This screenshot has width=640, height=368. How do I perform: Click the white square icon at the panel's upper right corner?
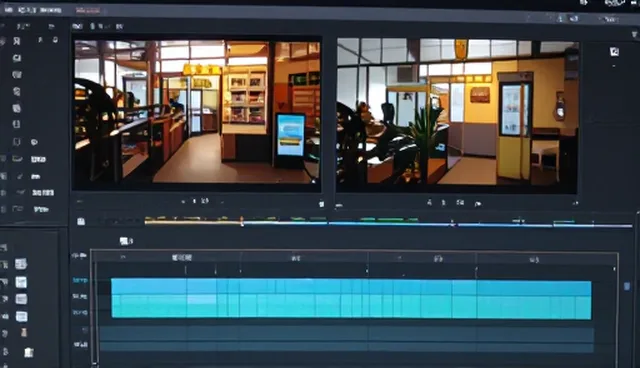point(614,51)
